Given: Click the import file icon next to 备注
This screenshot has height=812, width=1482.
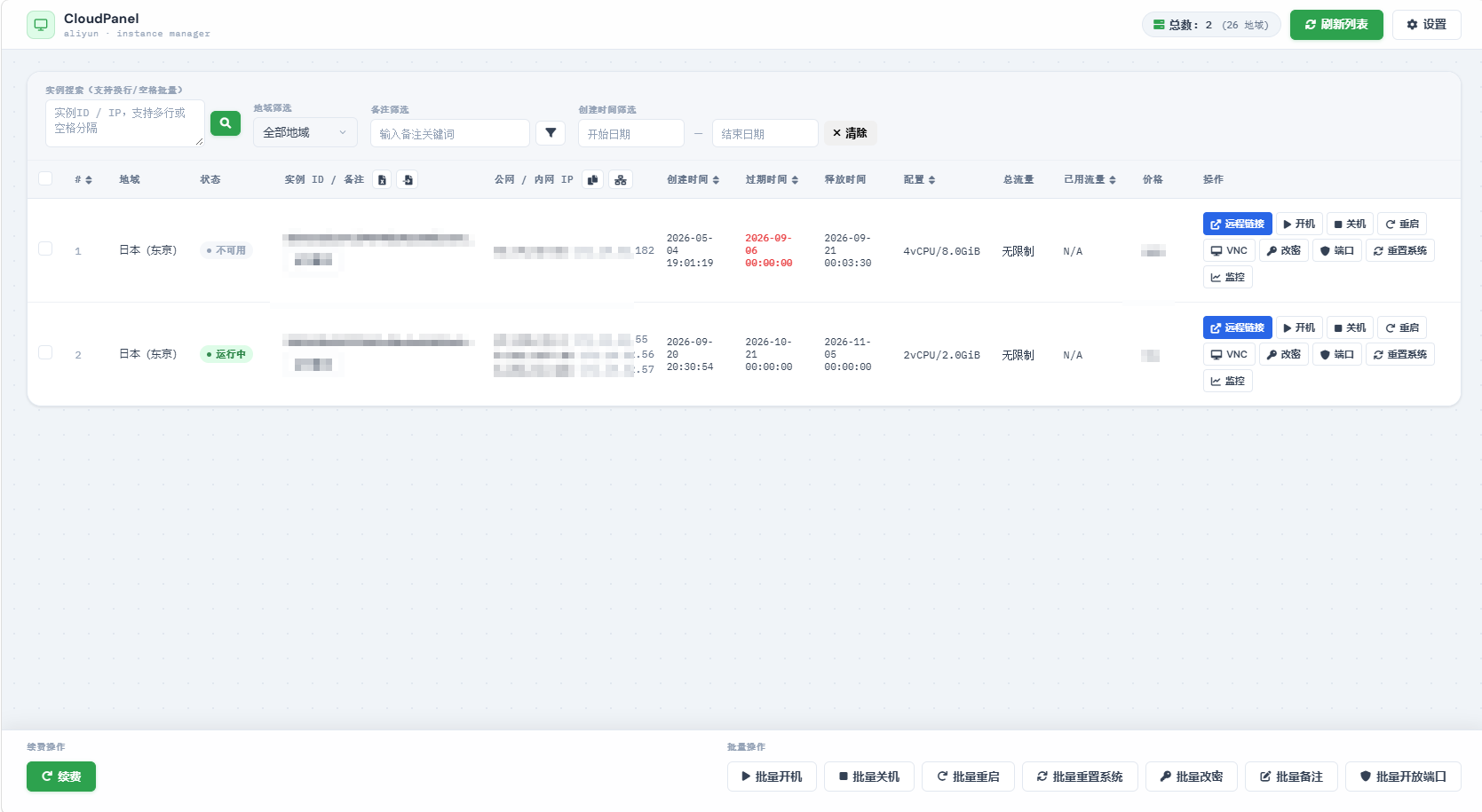Looking at the screenshot, I should 408,179.
